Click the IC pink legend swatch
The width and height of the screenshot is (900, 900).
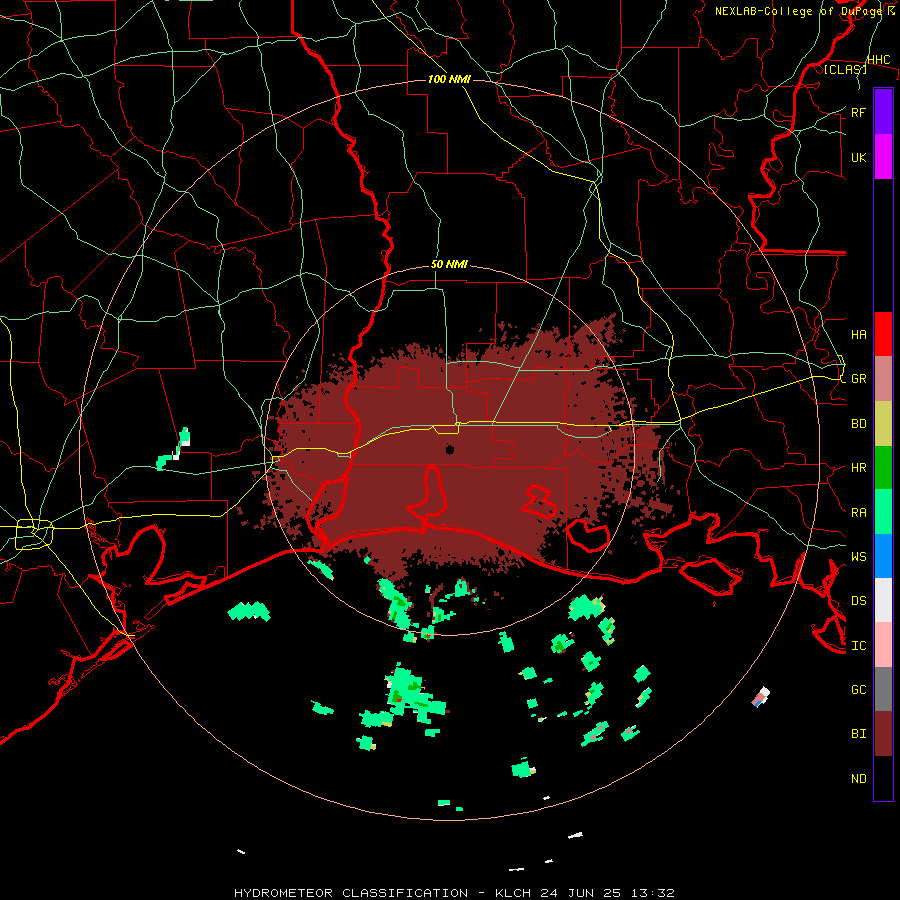tap(883, 645)
